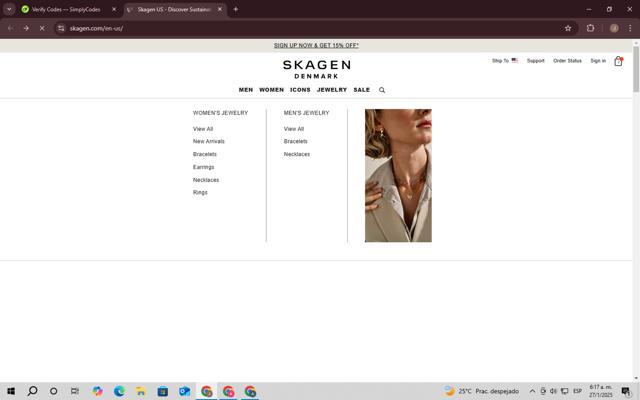
Task: Show hidden system tray icons chevron
Action: click(x=532, y=391)
